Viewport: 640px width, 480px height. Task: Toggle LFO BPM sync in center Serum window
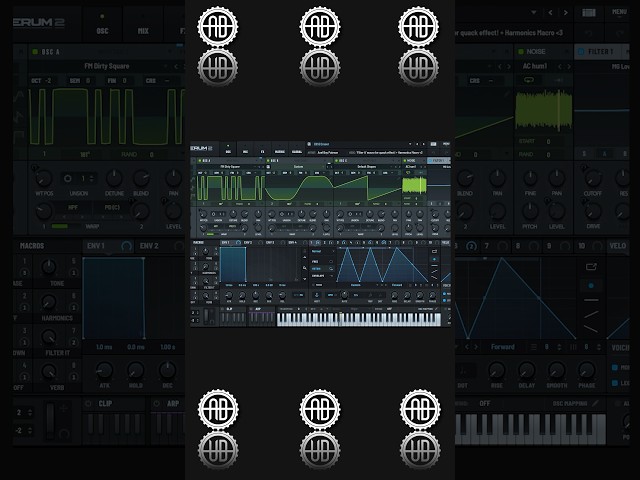pos(331,295)
